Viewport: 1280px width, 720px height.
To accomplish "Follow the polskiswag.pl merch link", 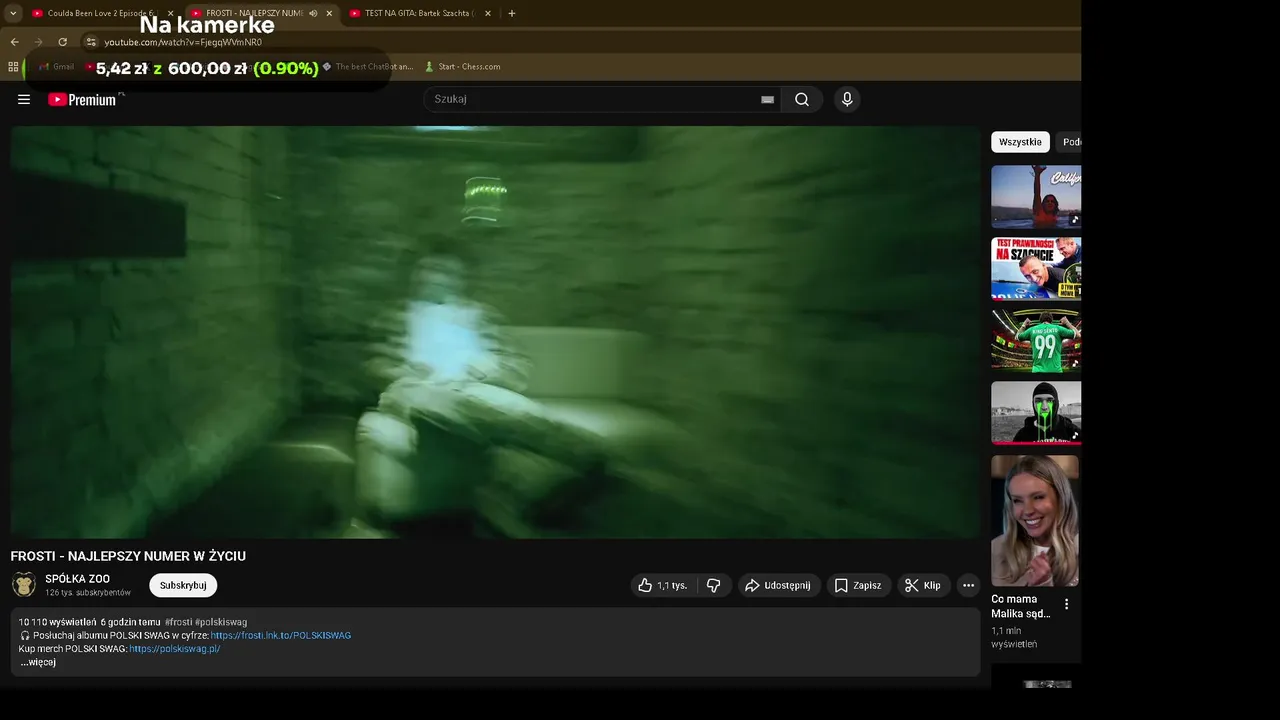I will [x=175, y=648].
